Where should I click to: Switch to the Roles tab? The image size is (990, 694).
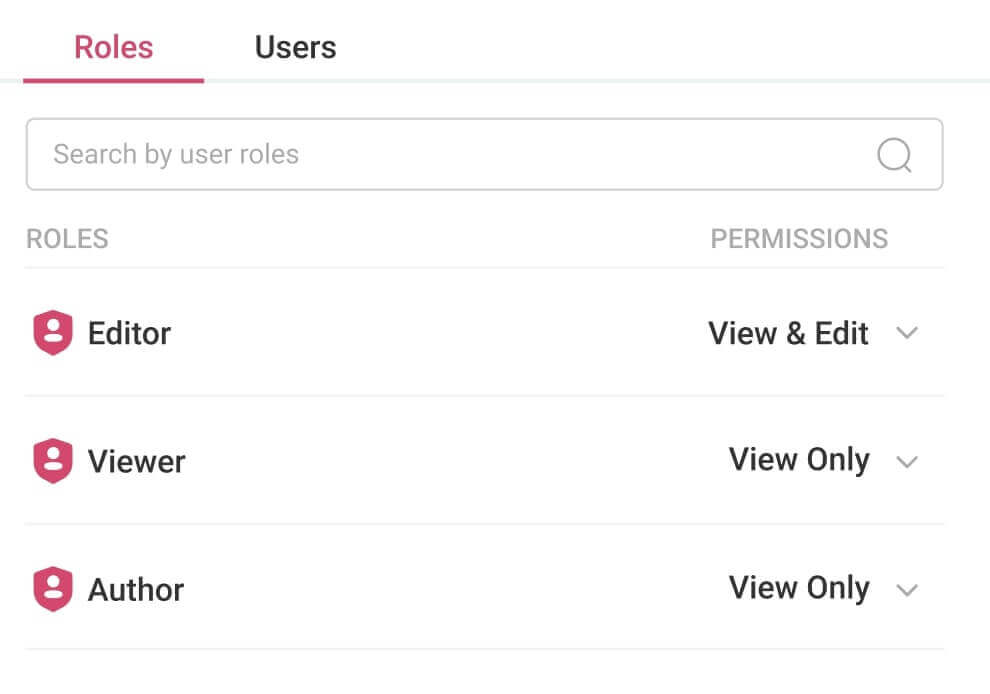113,47
